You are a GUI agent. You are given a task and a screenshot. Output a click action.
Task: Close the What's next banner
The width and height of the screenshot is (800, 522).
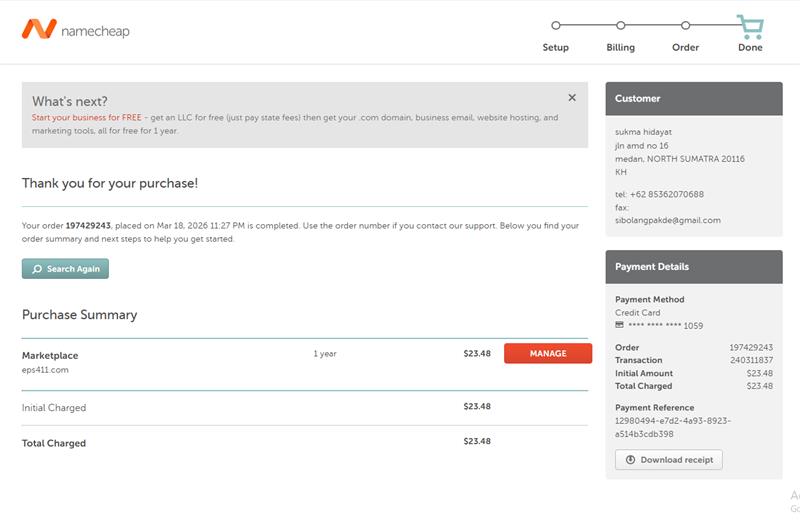point(572,98)
